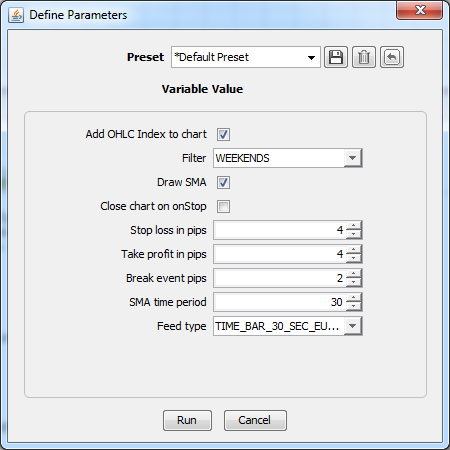Increase Stop loss in pips value
Screen dimensions: 450x450
(x=354, y=226)
